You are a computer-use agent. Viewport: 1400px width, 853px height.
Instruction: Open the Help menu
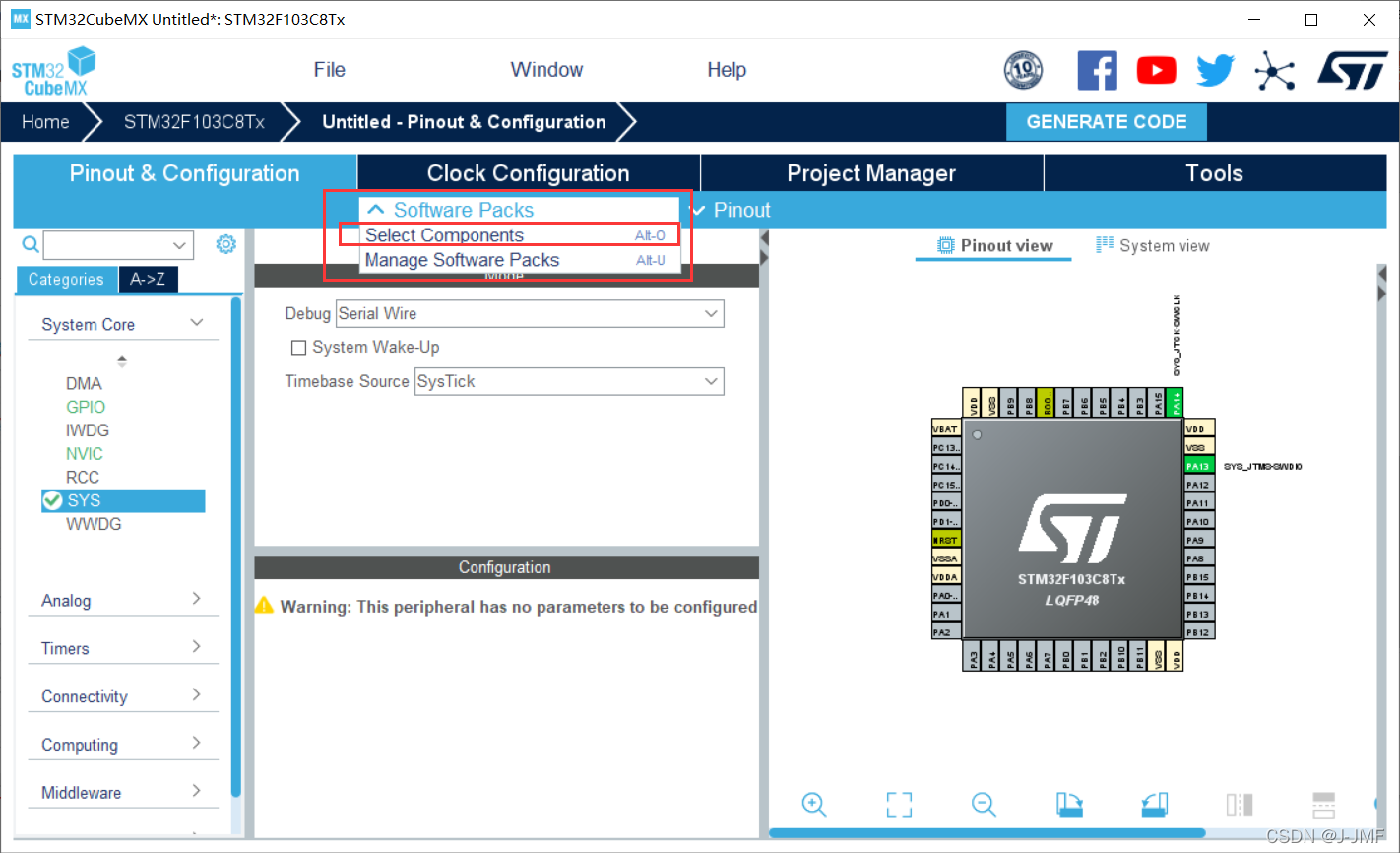pos(727,70)
